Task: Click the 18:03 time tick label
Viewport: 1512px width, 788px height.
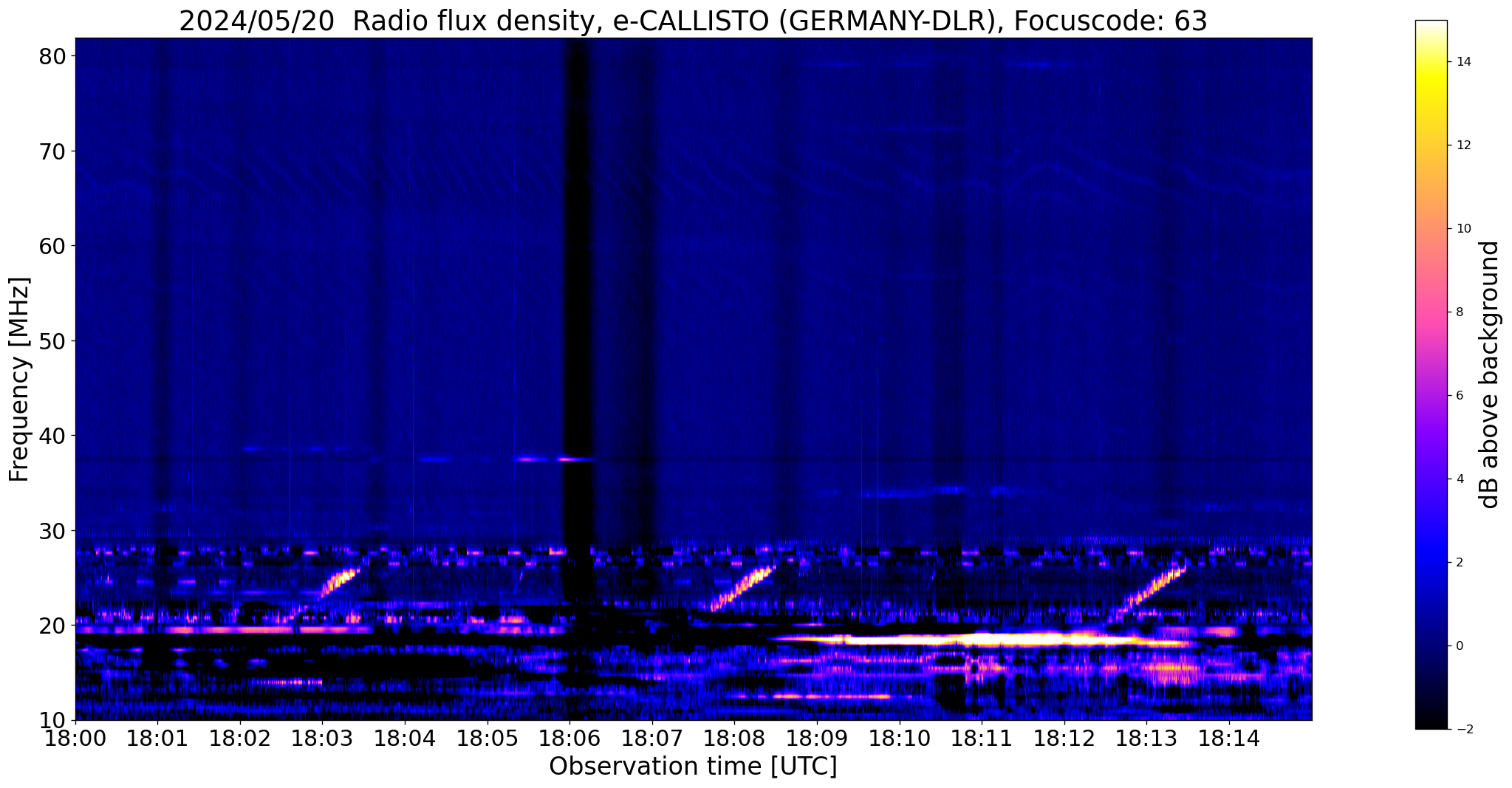Action: coord(322,738)
